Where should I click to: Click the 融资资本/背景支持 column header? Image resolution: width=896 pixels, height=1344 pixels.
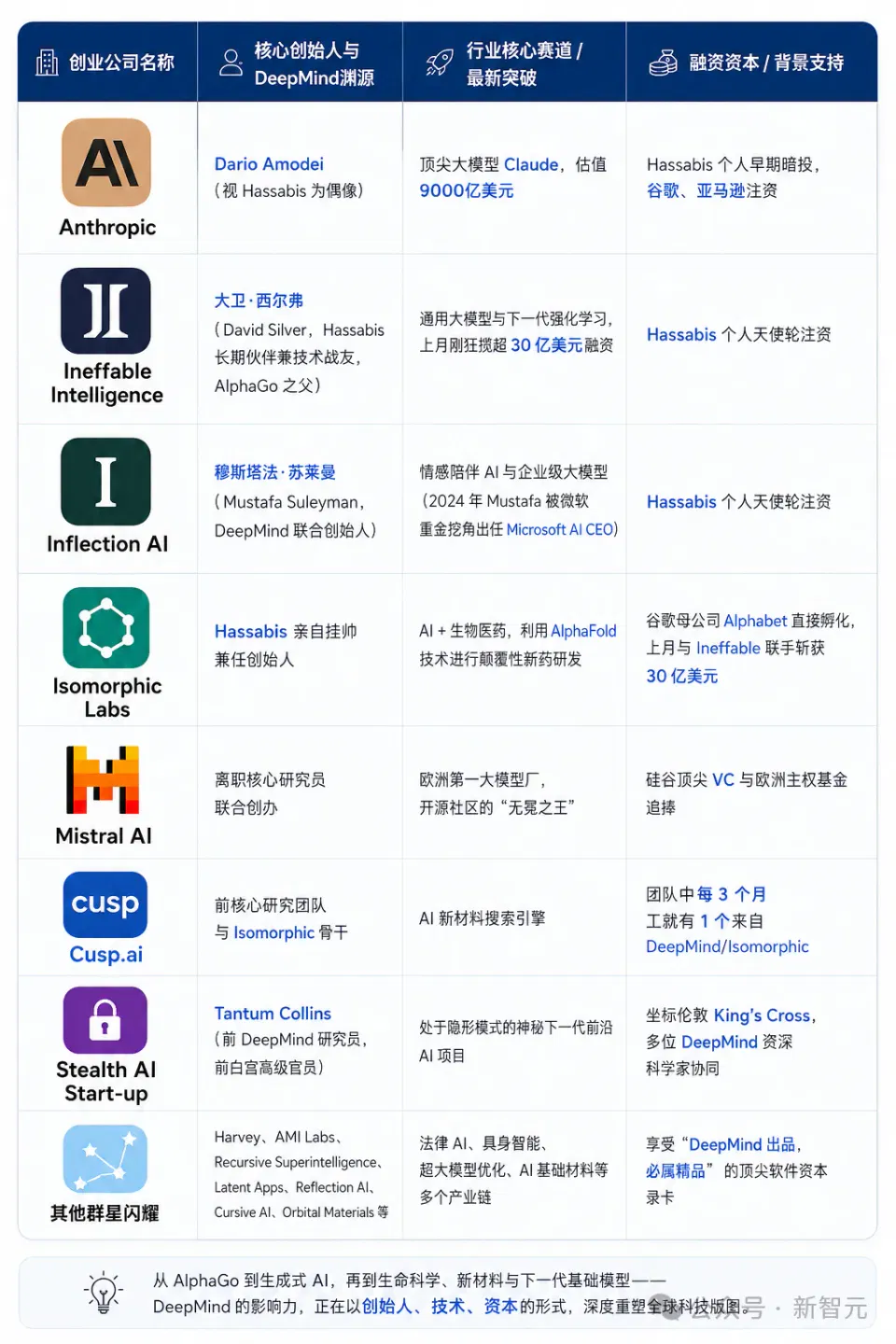click(766, 63)
